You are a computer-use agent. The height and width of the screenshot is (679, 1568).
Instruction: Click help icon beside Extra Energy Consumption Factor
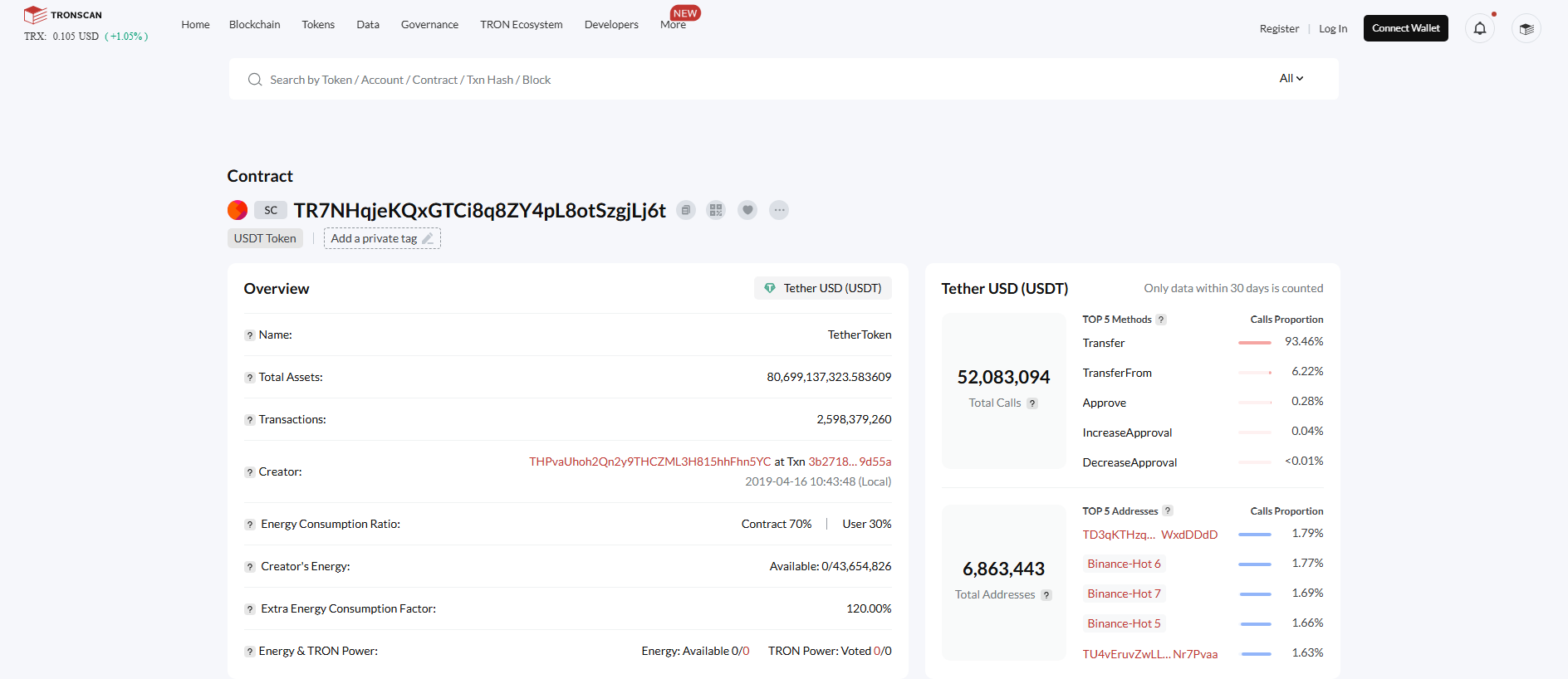point(249,609)
